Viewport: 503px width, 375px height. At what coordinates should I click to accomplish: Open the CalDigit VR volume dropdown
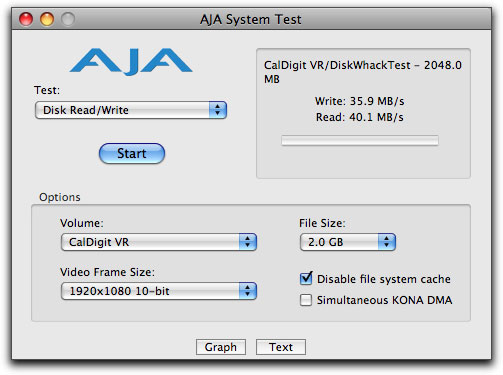tap(159, 242)
